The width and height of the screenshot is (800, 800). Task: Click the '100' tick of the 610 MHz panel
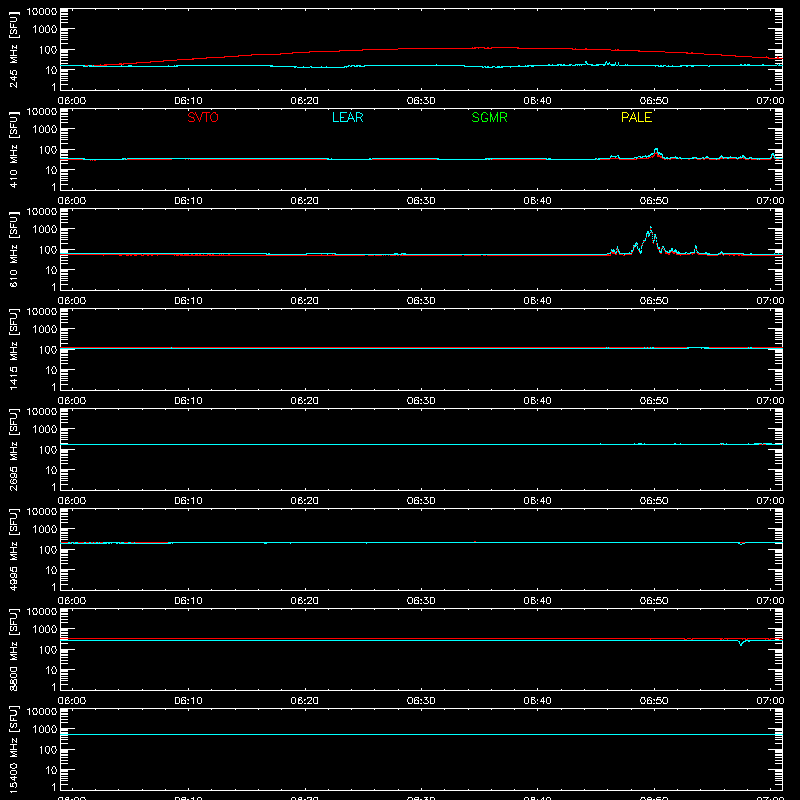[x=47, y=249]
